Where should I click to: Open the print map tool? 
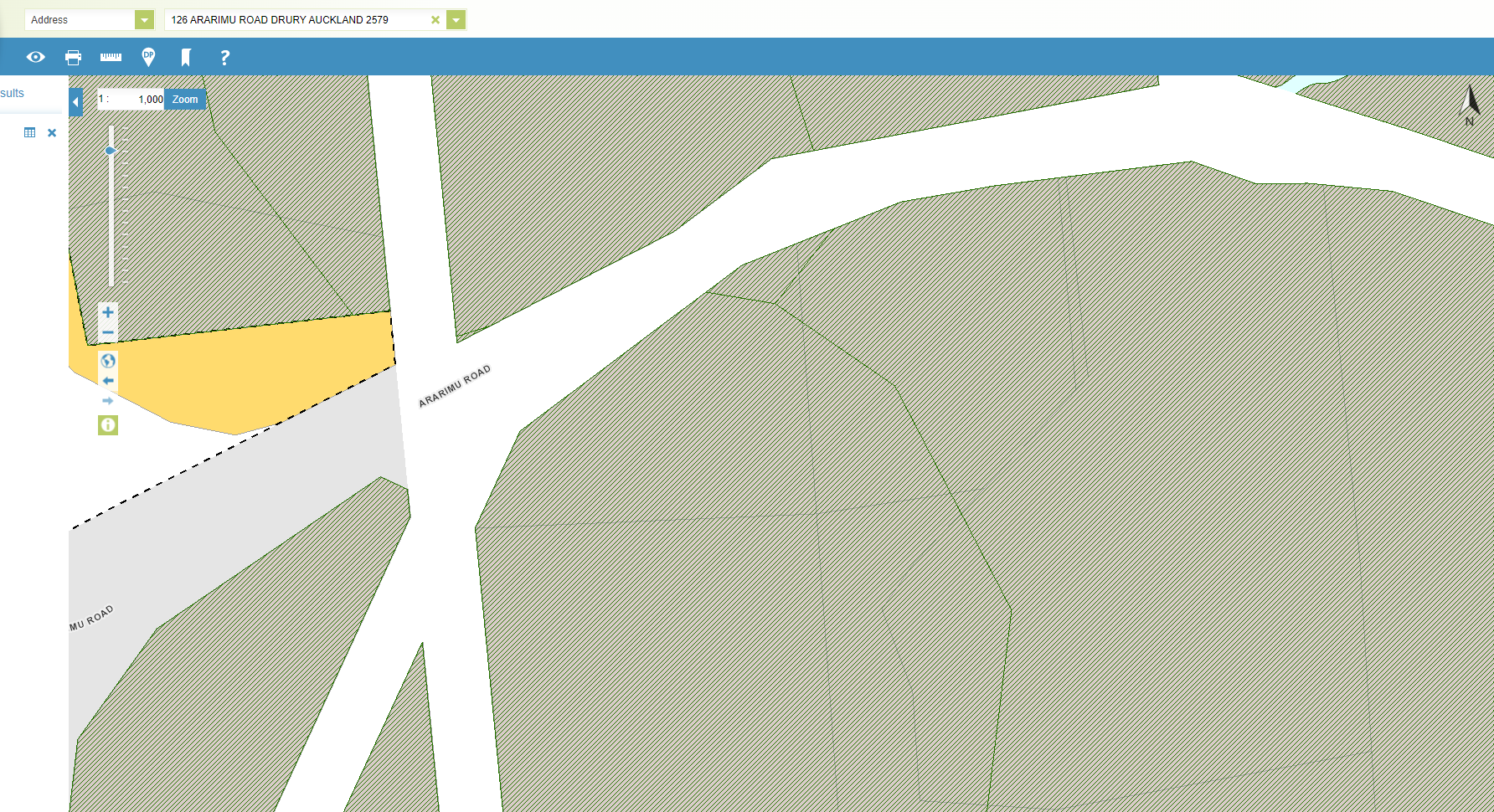point(73,57)
